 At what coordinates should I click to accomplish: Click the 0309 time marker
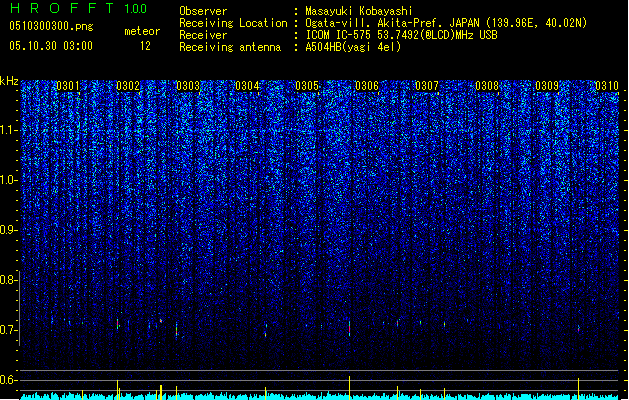[x=547, y=86]
